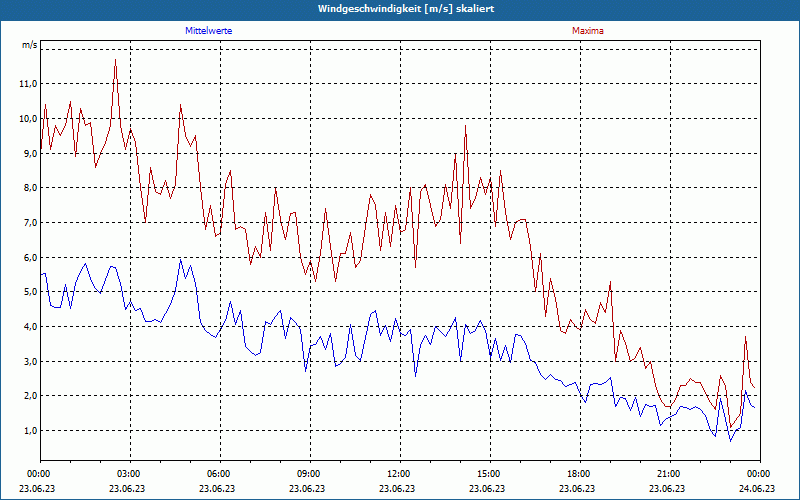
Task: Click the '4,0' y-axis value
Action: pyautogui.click(x=30, y=327)
